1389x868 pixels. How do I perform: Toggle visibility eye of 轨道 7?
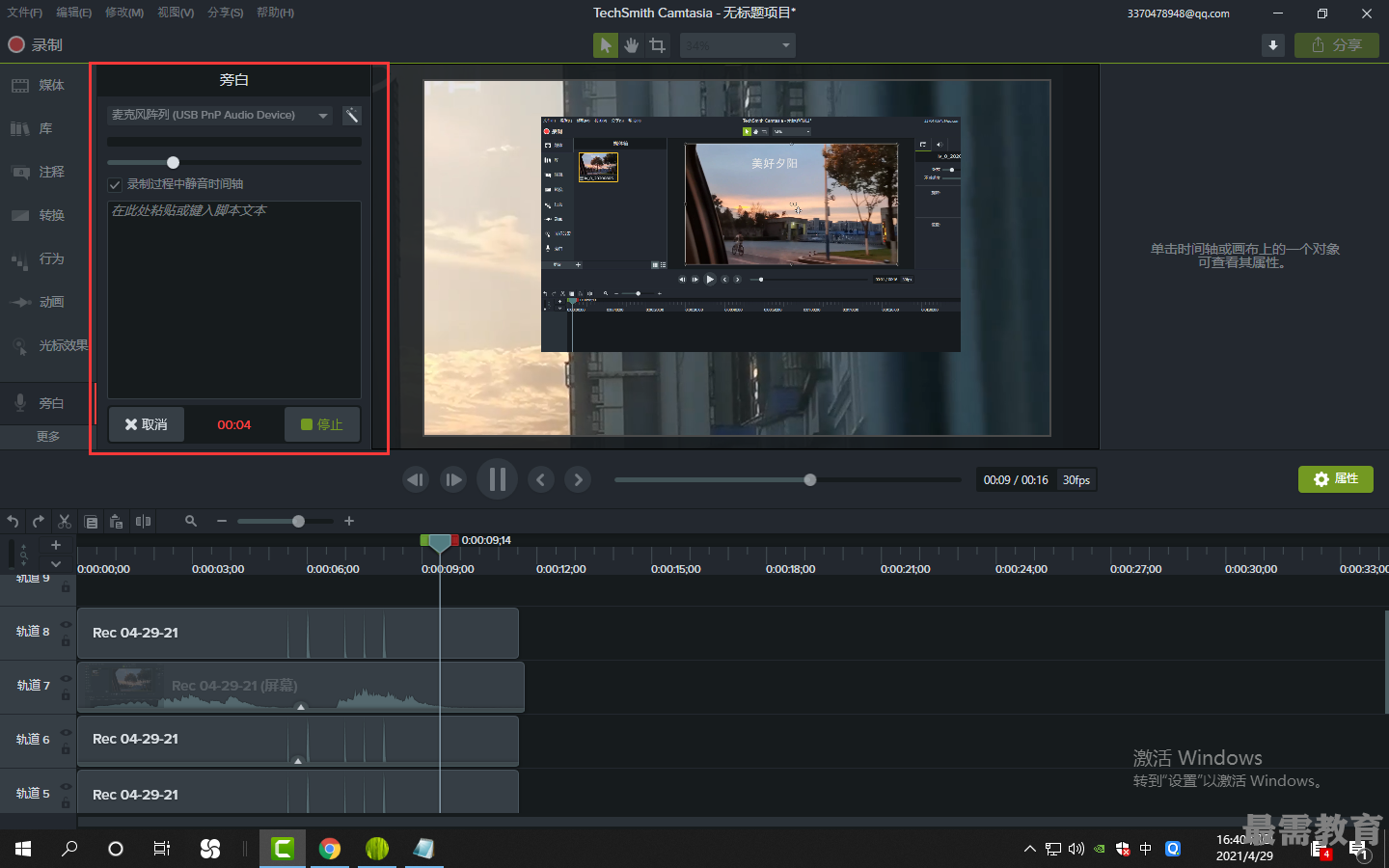click(x=66, y=678)
